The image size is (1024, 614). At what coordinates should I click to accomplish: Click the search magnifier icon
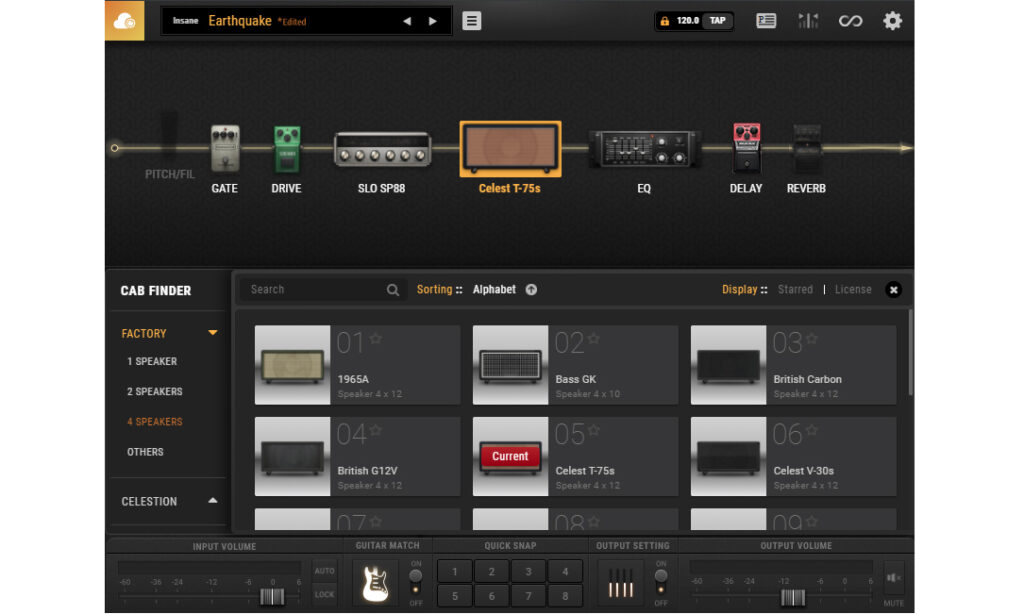(392, 290)
